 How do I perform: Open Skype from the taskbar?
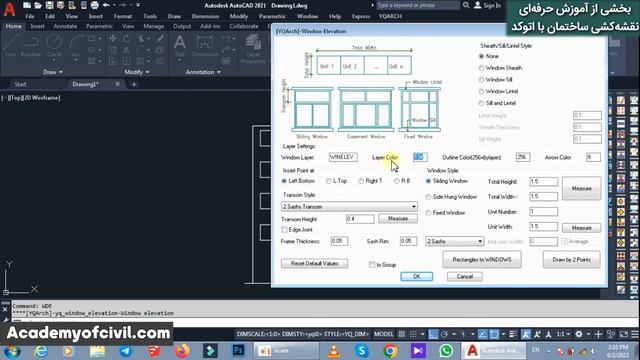(x=362, y=351)
